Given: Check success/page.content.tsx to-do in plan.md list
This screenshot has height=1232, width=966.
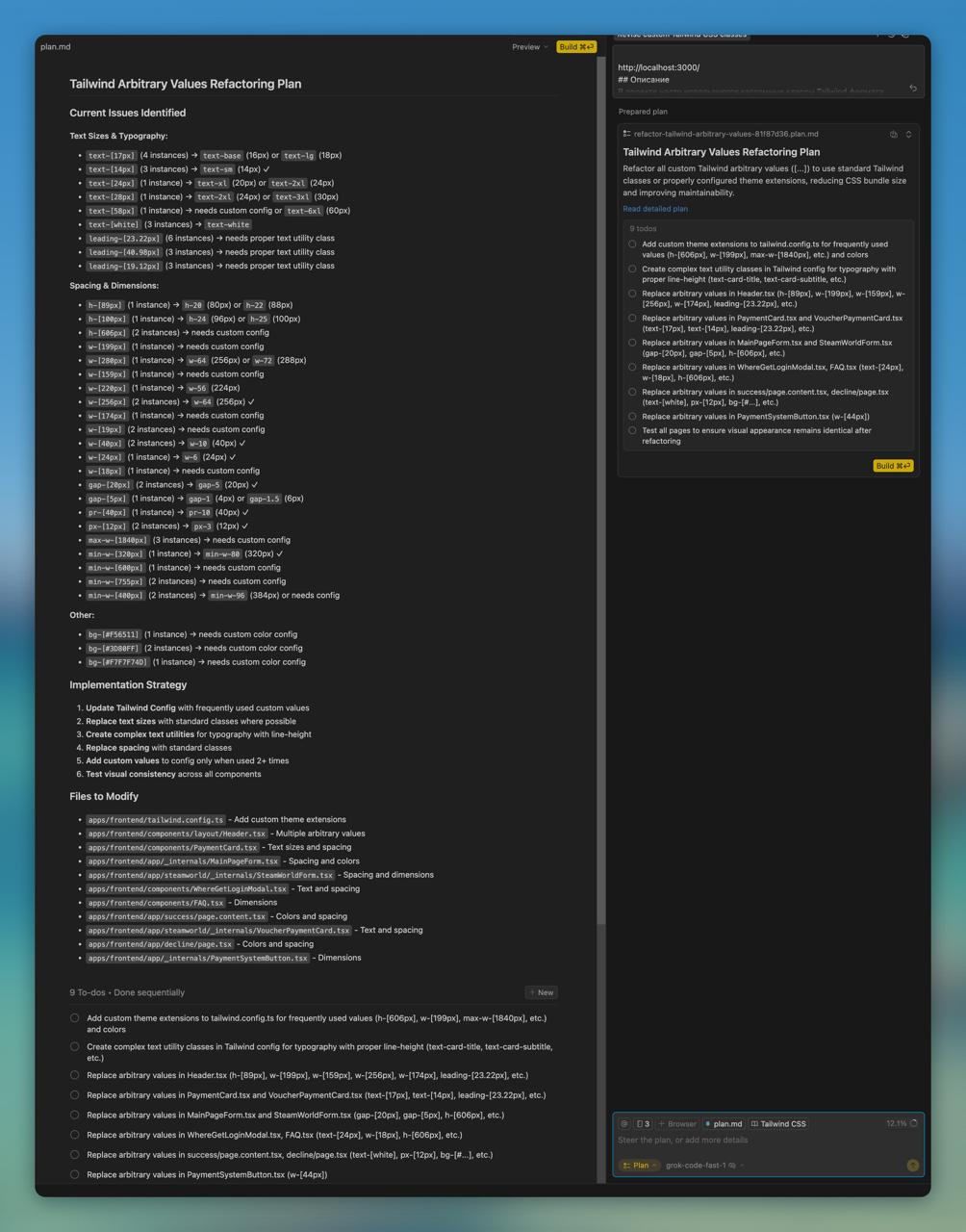Looking at the screenshot, I should point(75,1154).
